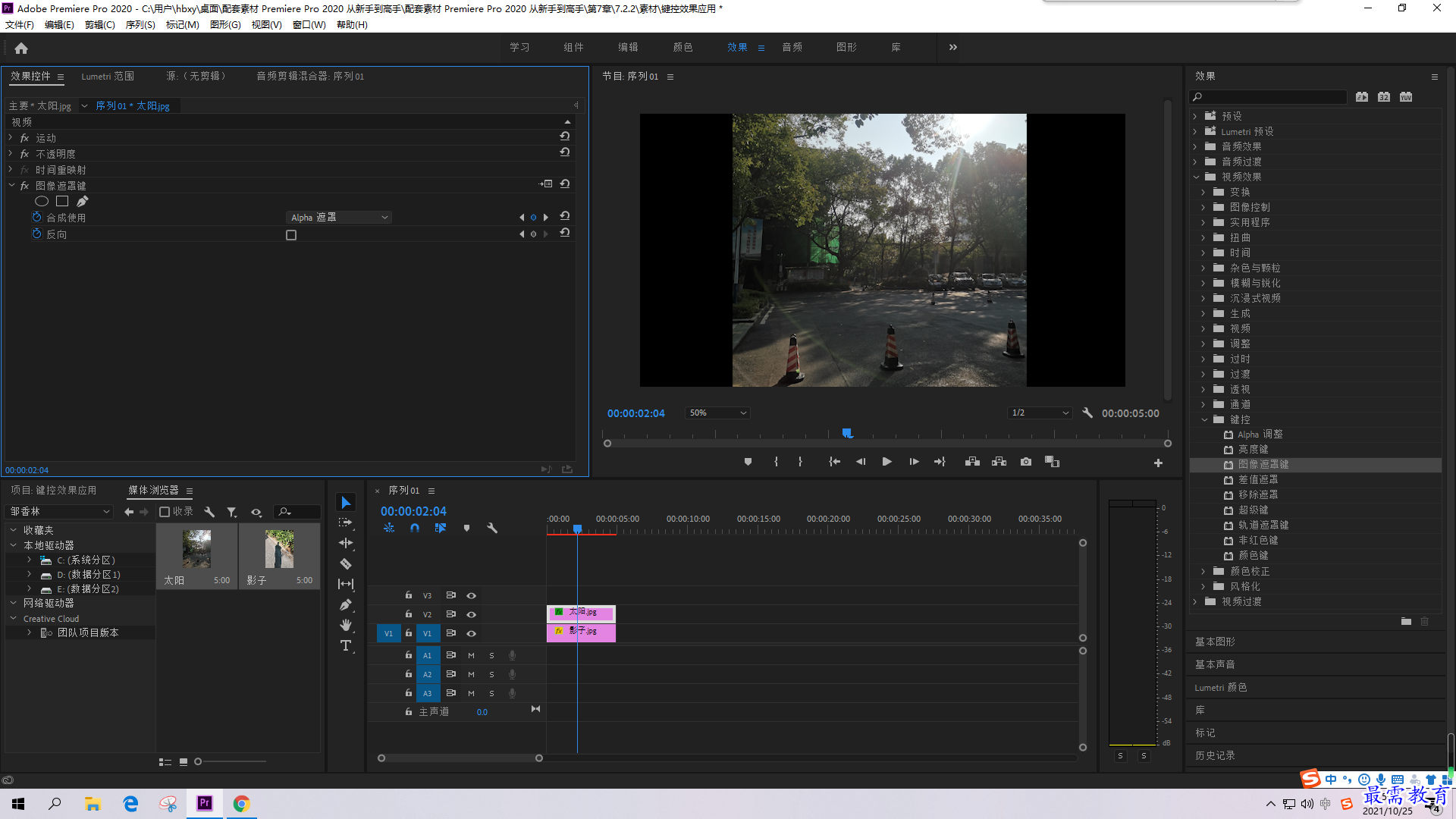
Task: Filter by accelerated effects icon
Action: pyautogui.click(x=1362, y=97)
